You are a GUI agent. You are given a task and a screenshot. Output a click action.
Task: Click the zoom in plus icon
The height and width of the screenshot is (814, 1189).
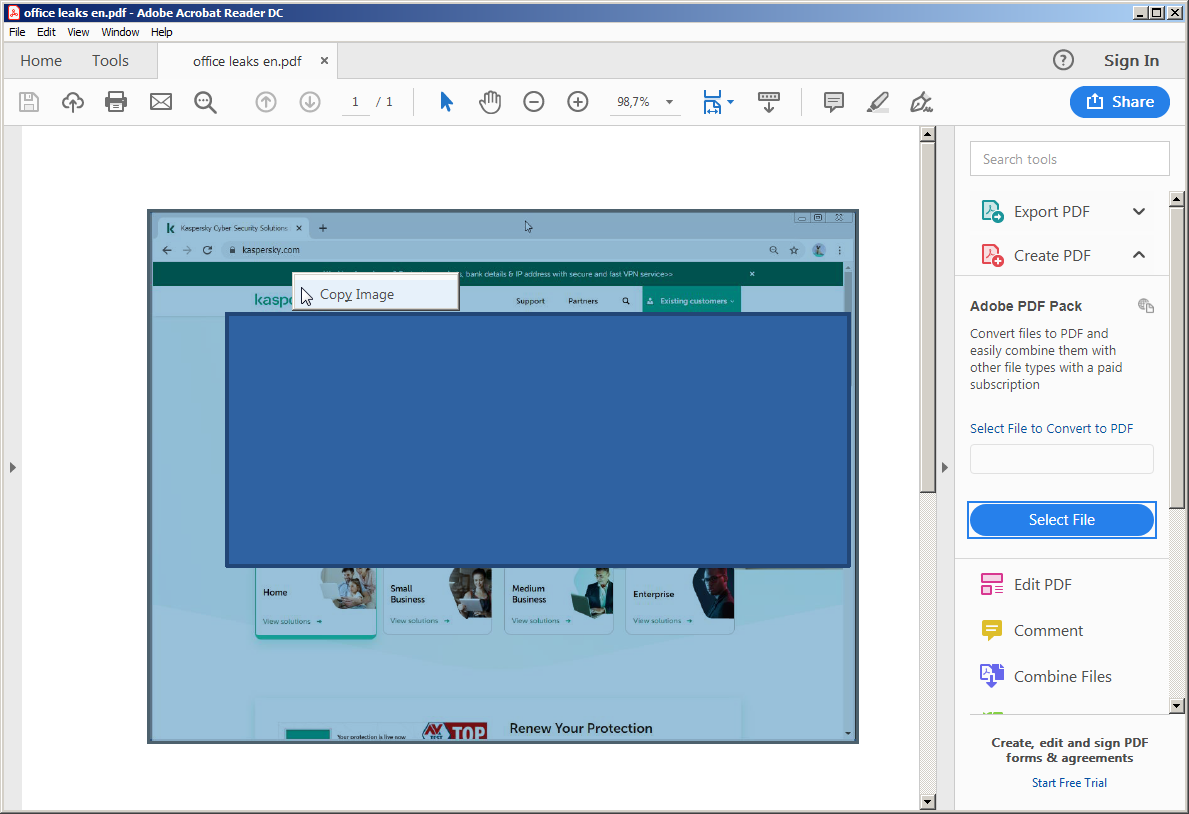[578, 102]
